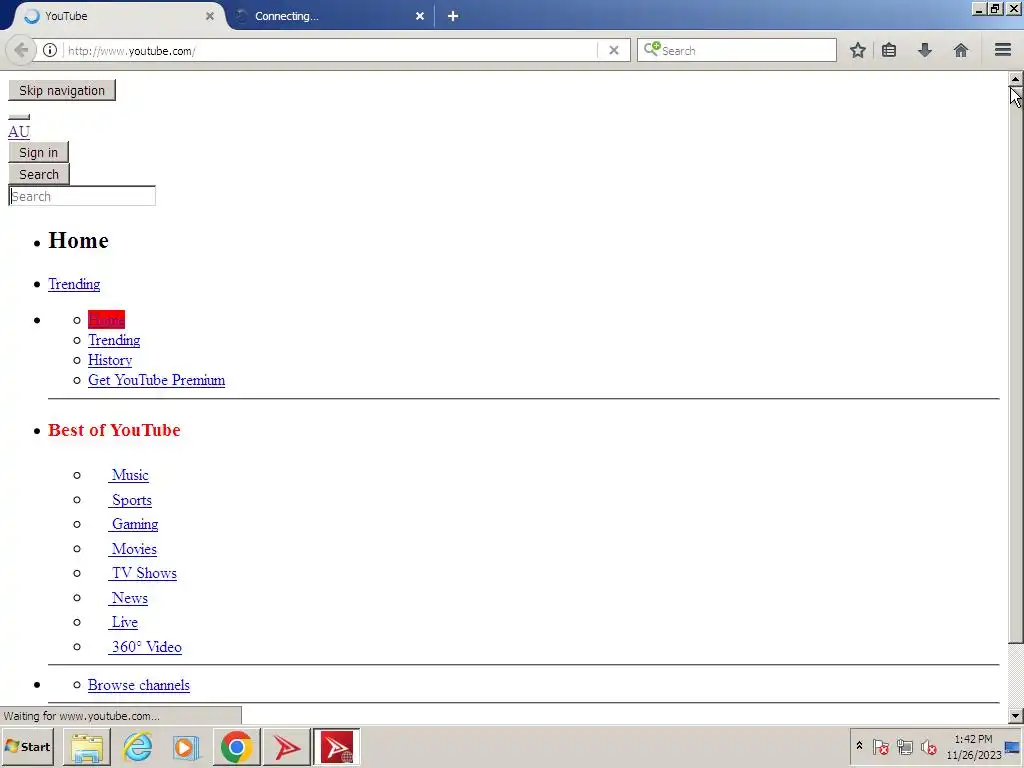Launch Google Chrome from taskbar

tap(236, 746)
